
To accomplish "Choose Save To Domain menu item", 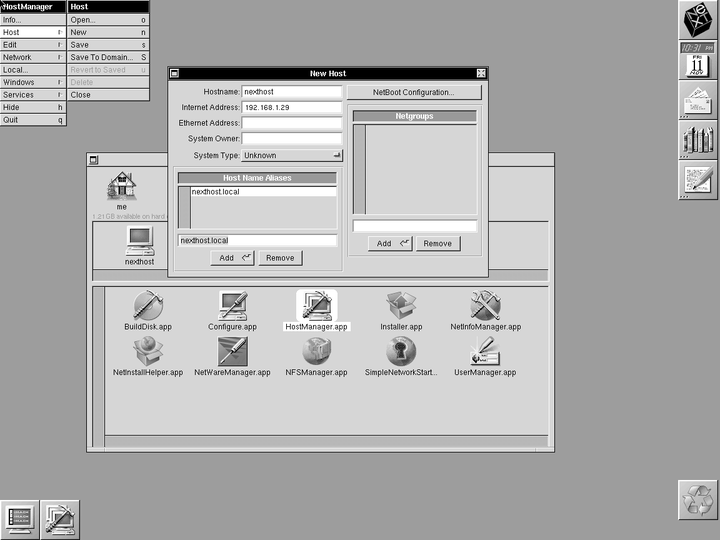I will (108, 58).
